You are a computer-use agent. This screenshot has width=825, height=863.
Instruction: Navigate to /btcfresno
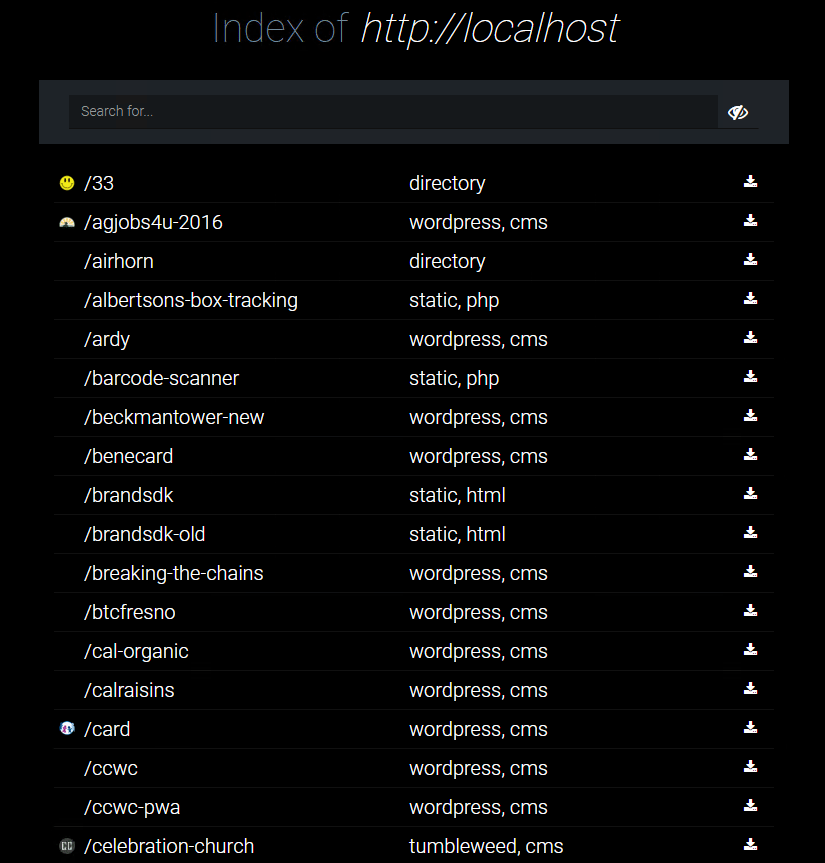click(129, 613)
